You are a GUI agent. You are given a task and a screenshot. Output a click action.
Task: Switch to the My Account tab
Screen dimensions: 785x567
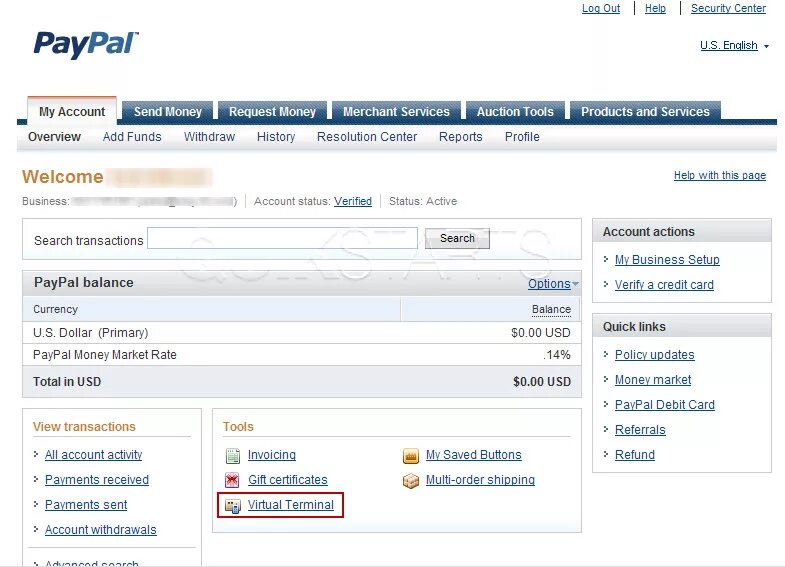pyautogui.click(x=72, y=111)
